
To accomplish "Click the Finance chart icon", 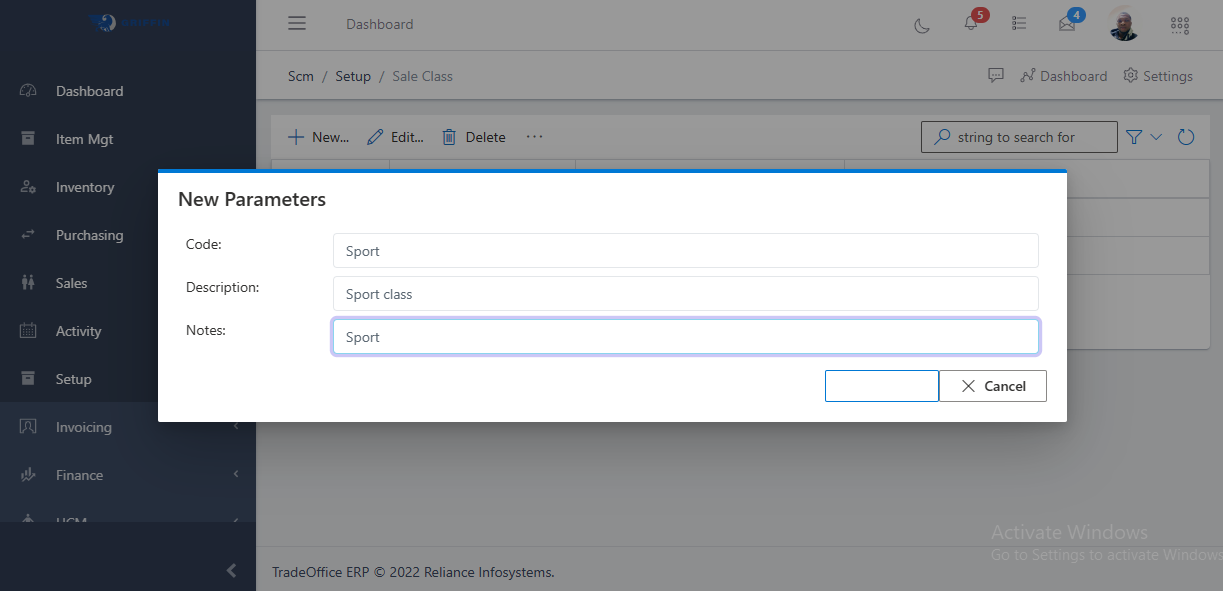I will (28, 475).
